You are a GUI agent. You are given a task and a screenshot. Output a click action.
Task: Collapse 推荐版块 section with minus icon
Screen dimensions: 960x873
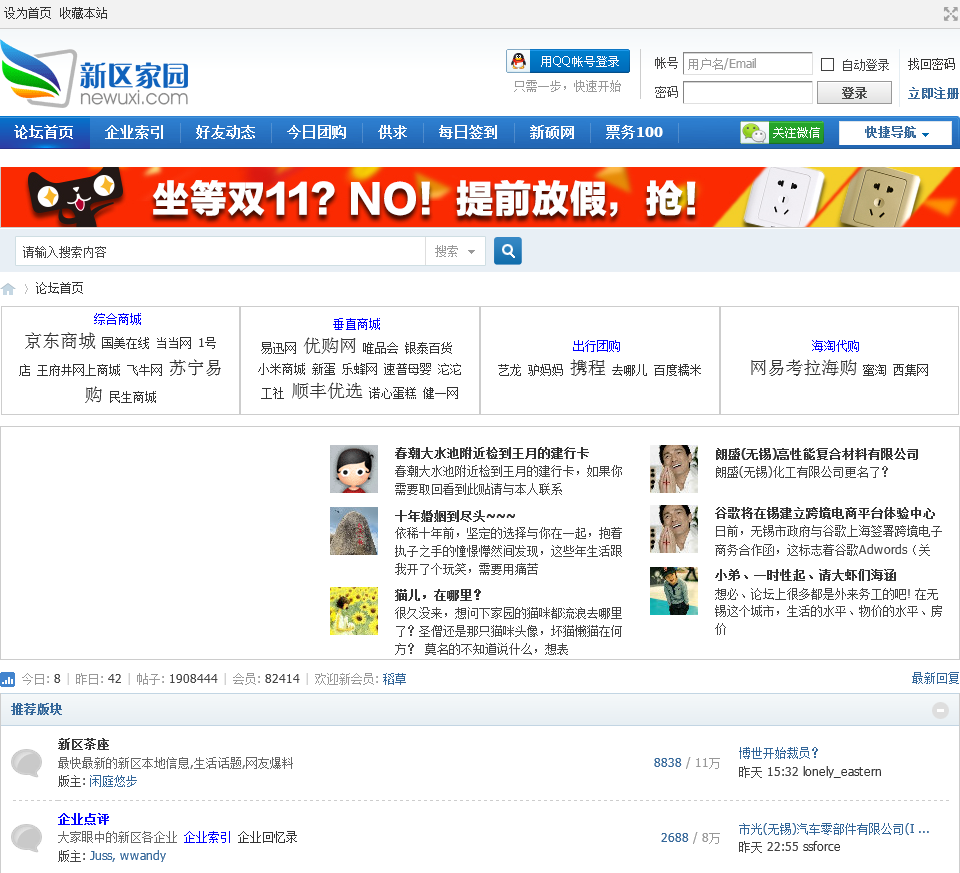pyautogui.click(x=940, y=710)
